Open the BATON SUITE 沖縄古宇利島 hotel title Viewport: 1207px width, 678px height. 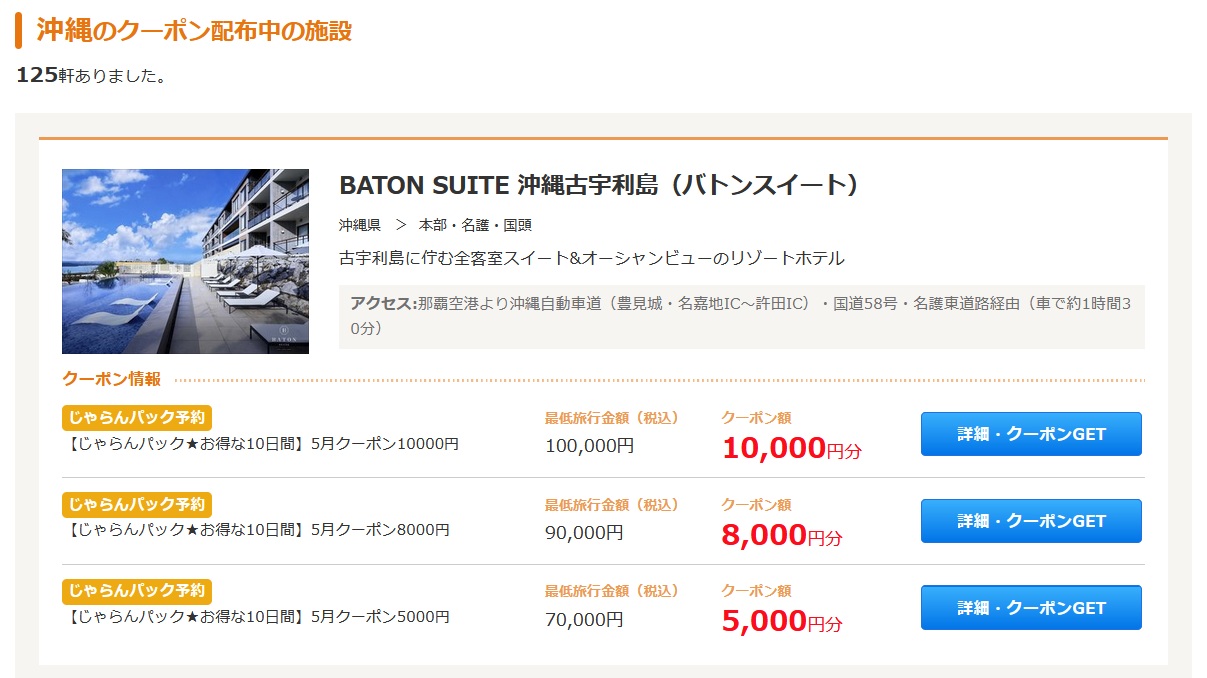click(x=600, y=186)
